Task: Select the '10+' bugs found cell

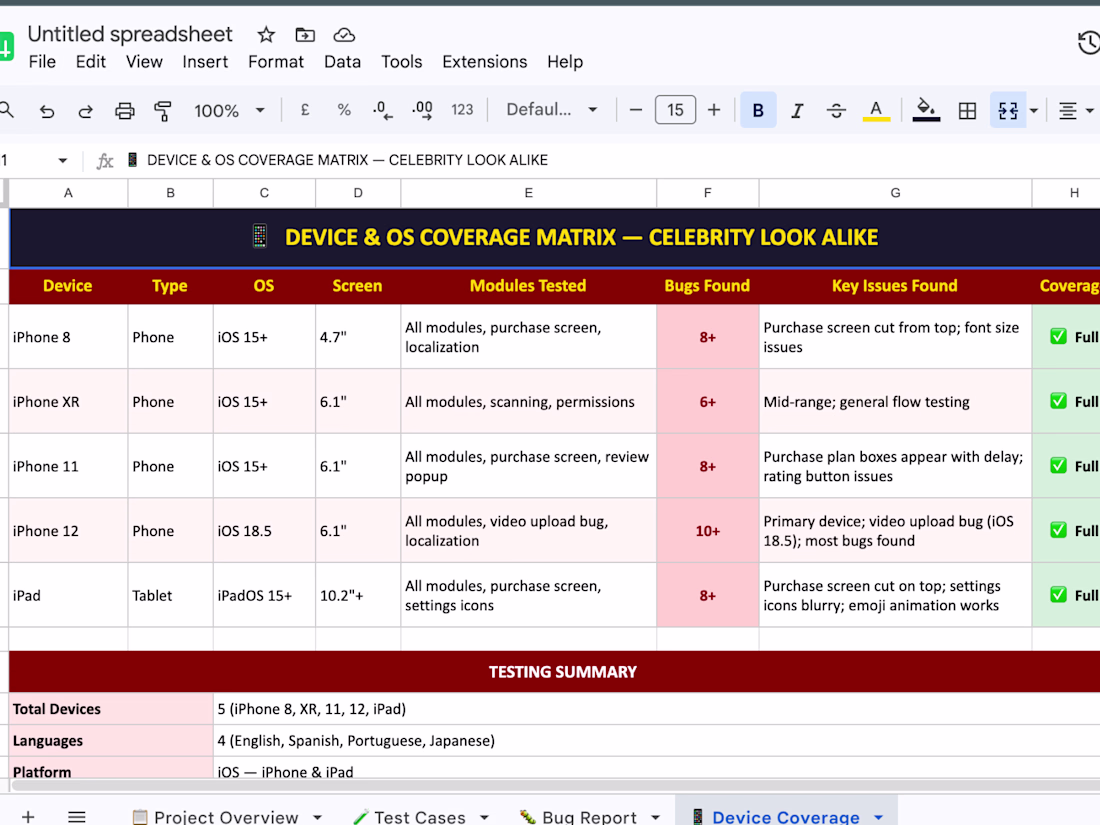Action: pyautogui.click(x=708, y=531)
